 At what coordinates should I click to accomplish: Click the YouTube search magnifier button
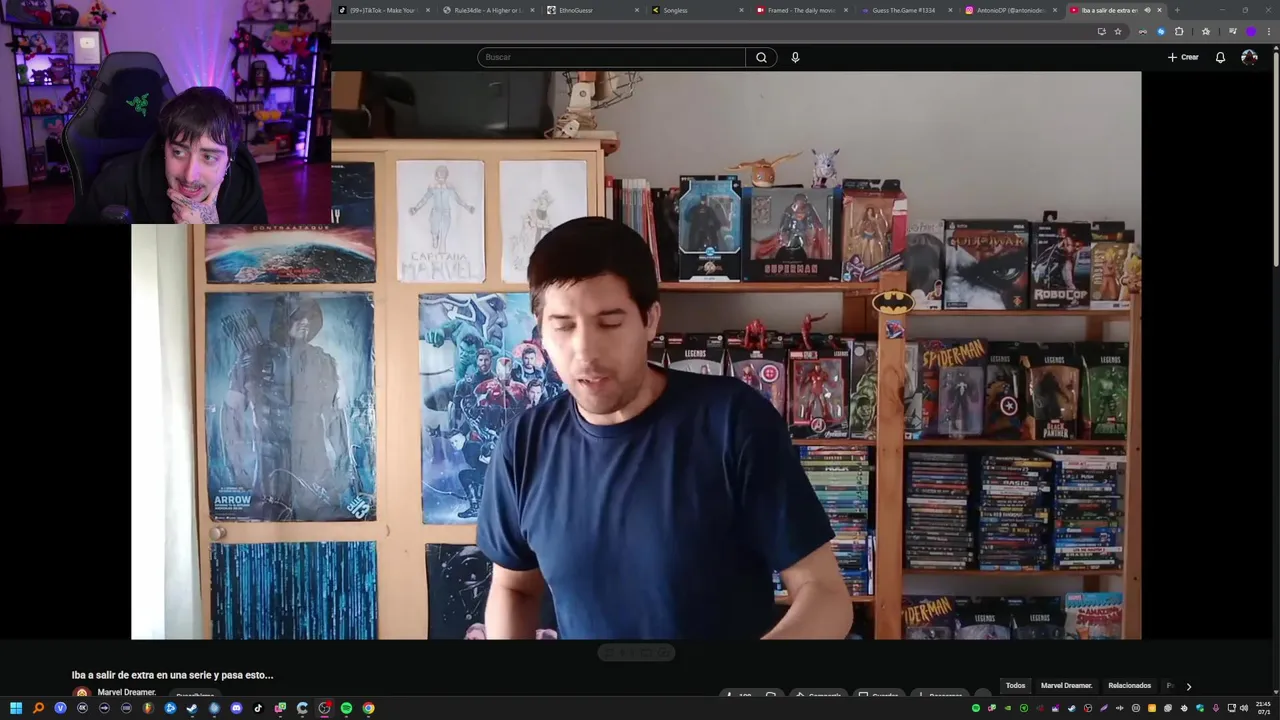(x=761, y=57)
